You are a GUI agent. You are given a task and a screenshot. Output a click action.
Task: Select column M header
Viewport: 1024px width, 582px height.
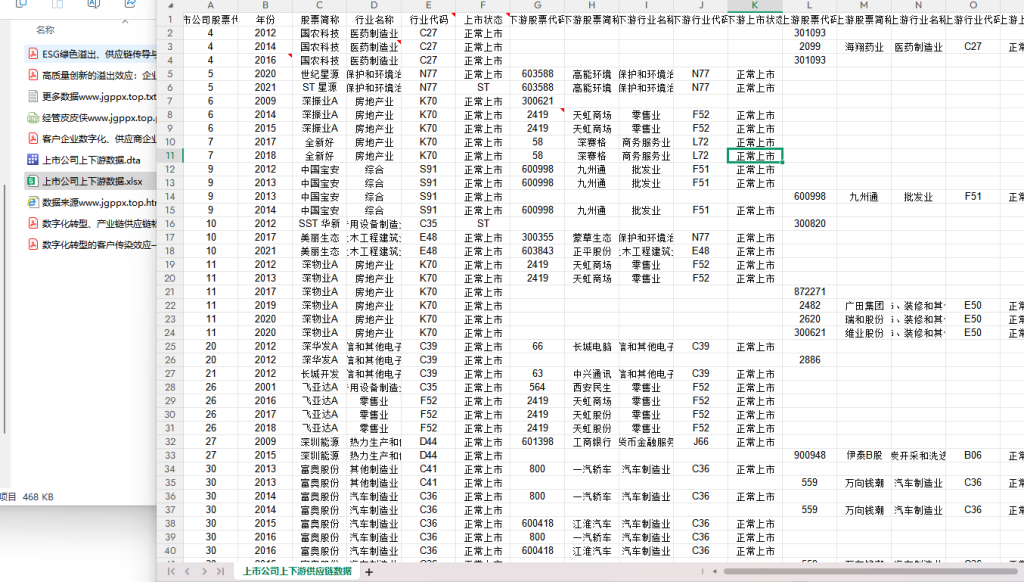coord(864,5)
